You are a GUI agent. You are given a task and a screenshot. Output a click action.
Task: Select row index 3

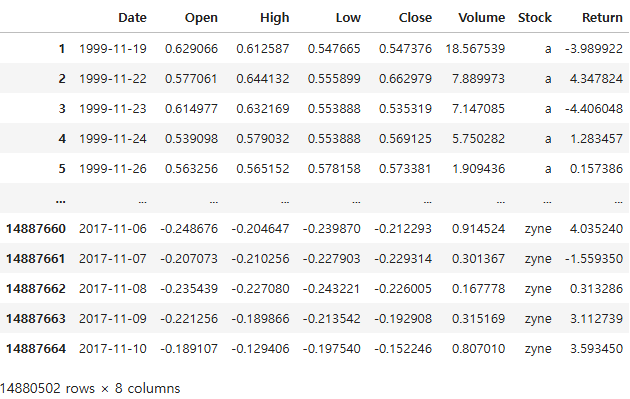coord(61,109)
